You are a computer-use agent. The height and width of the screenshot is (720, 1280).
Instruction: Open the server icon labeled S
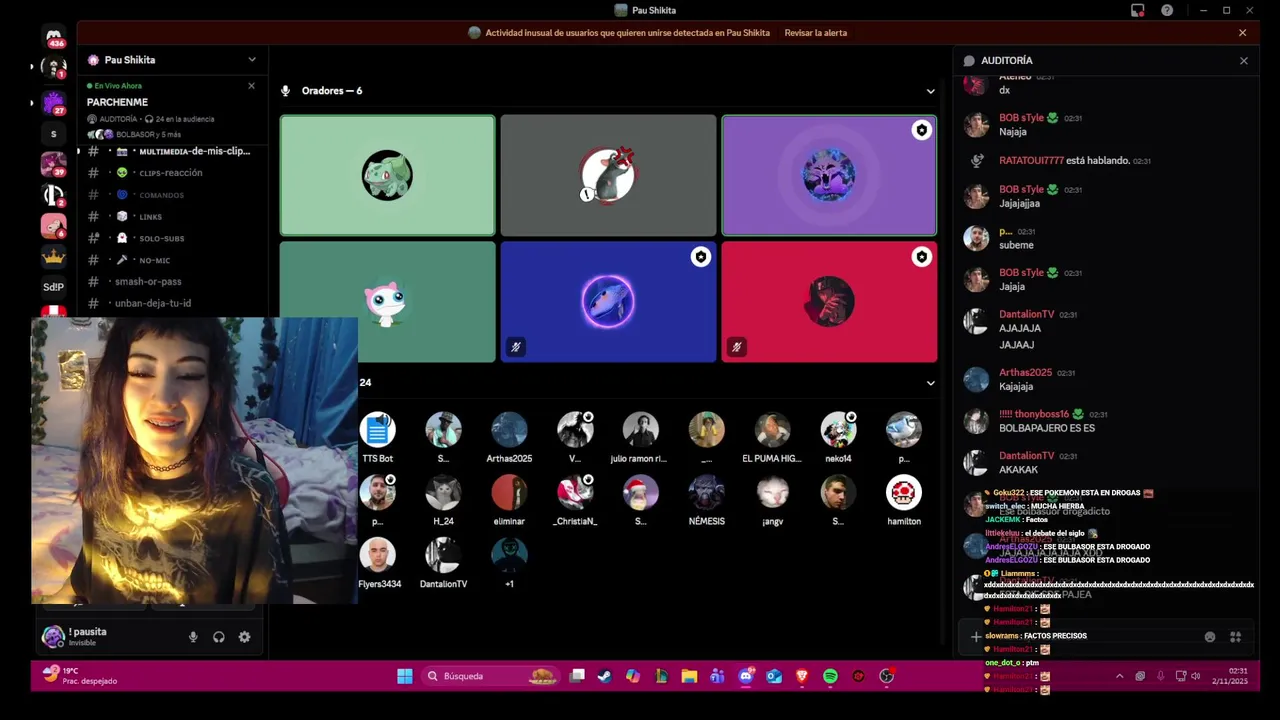click(54, 134)
